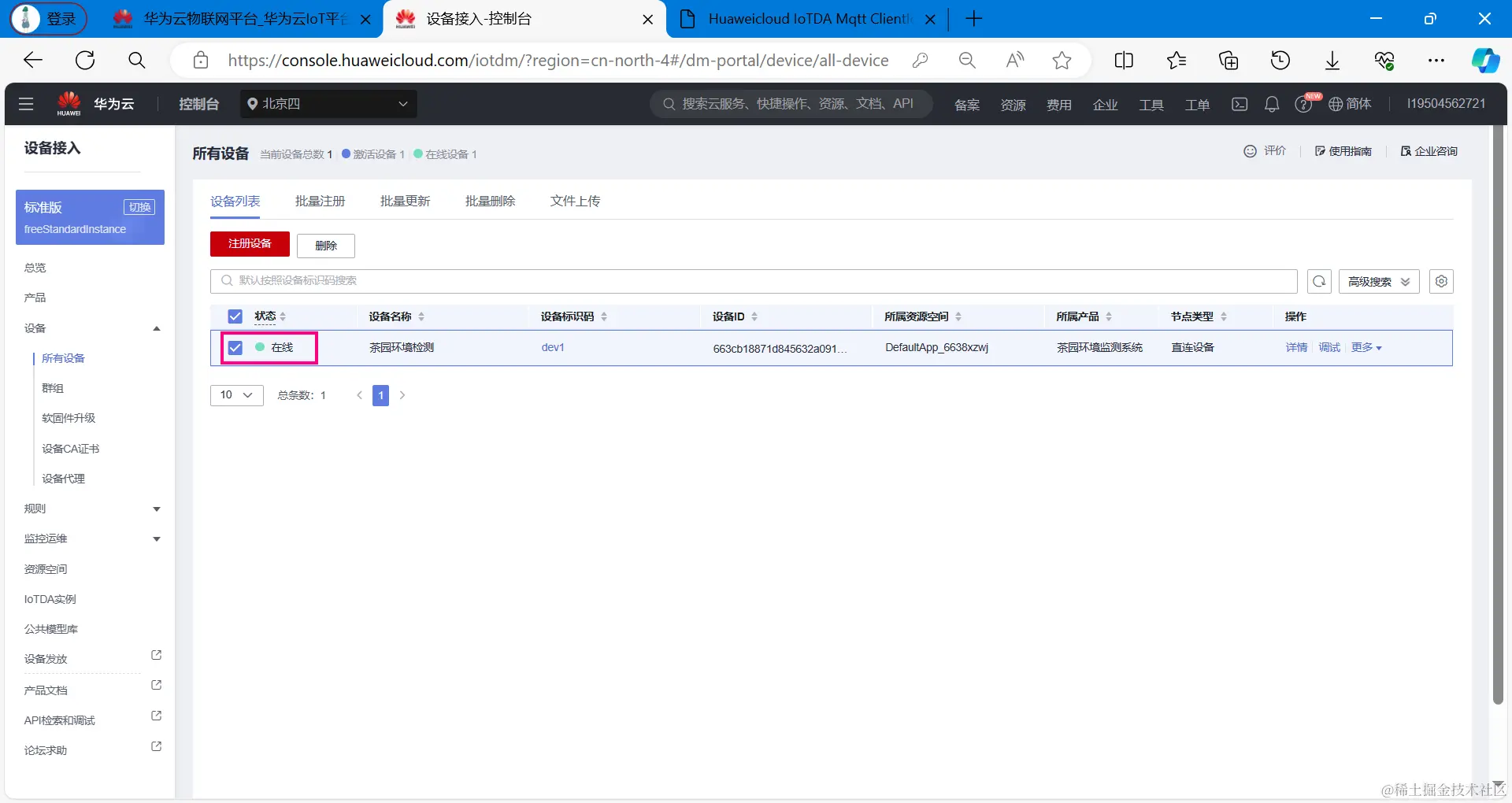Open device provisioning external link icon
Screen dimensions: 1512x803
click(156, 655)
